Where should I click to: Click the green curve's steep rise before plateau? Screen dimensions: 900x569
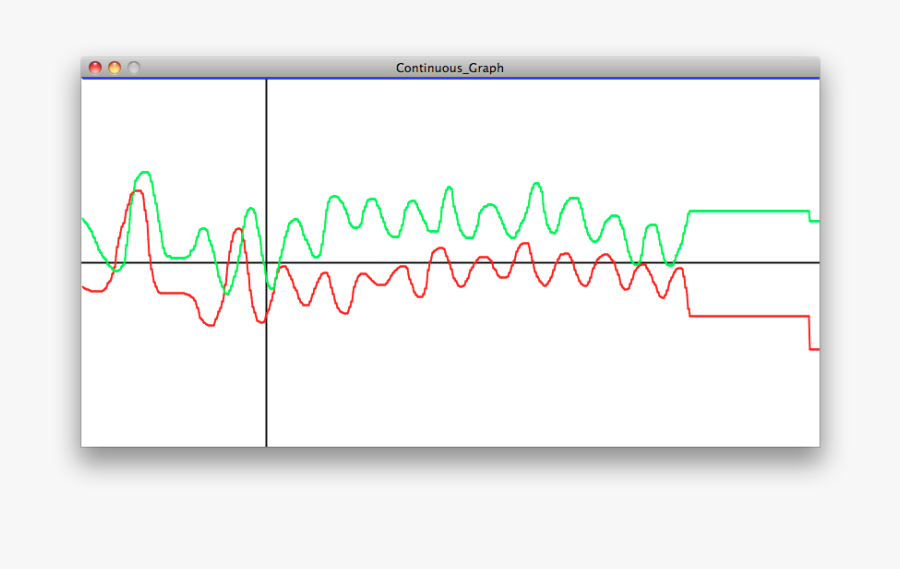tap(684, 232)
